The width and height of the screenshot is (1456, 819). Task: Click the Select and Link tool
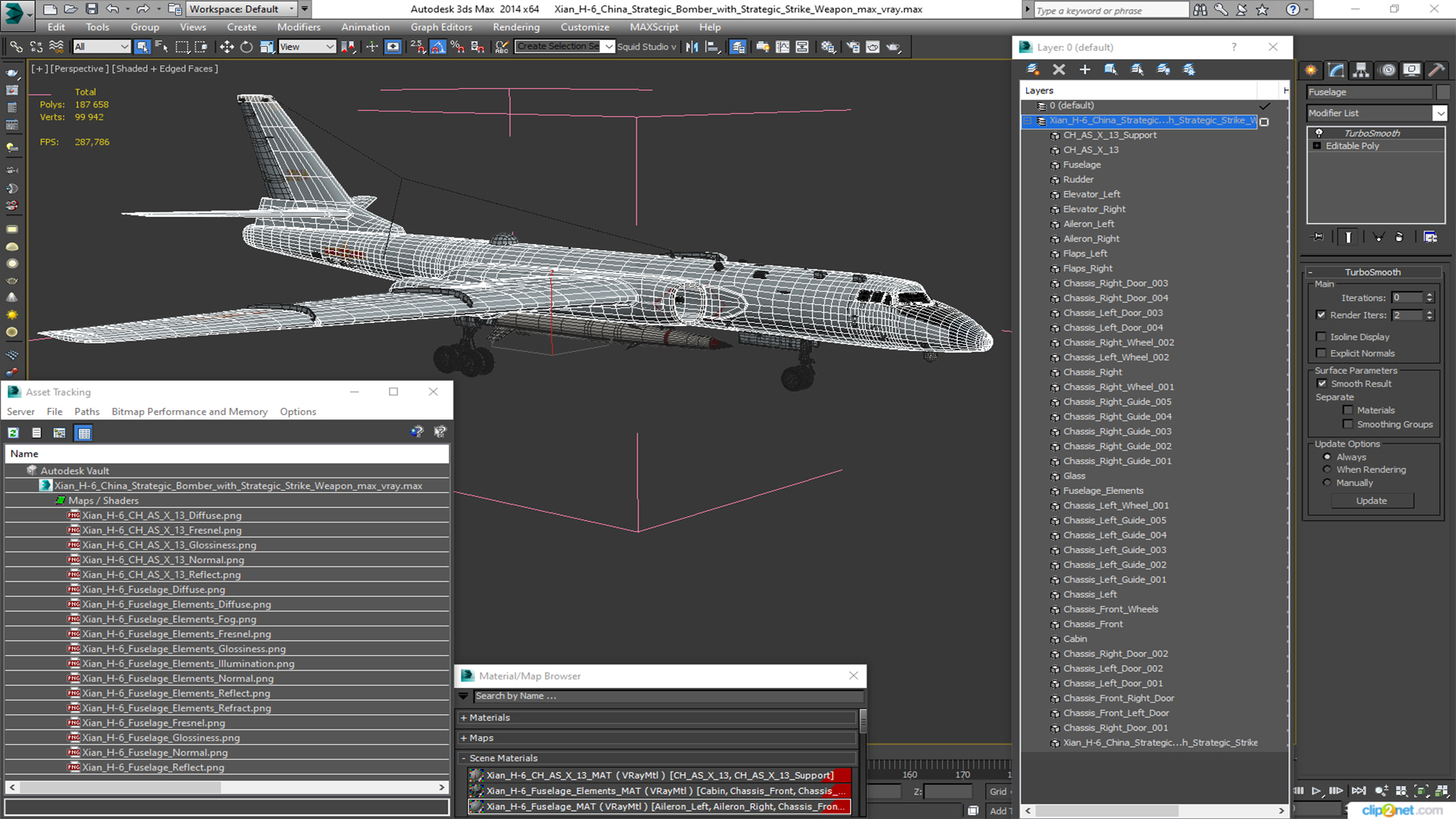pos(16,47)
